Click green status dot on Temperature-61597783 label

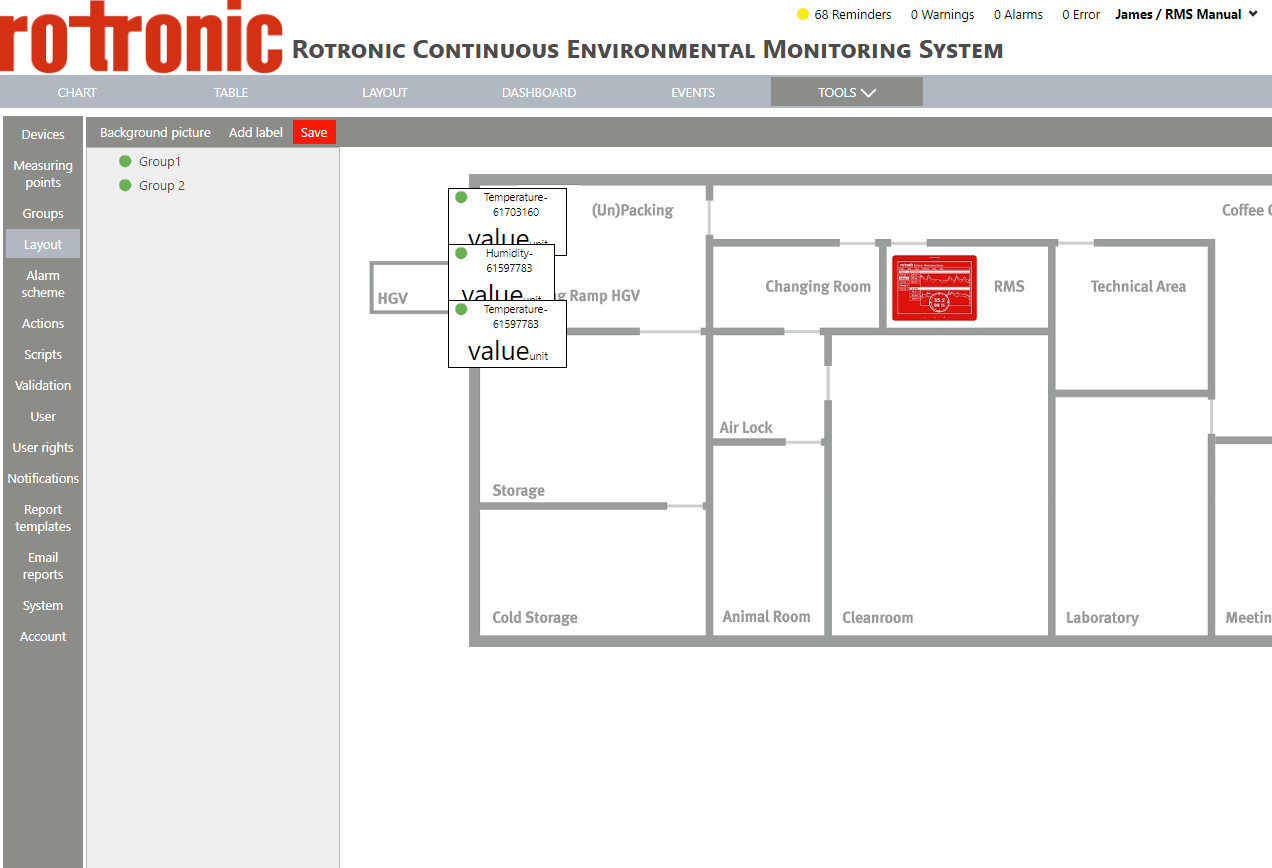(x=461, y=309)
